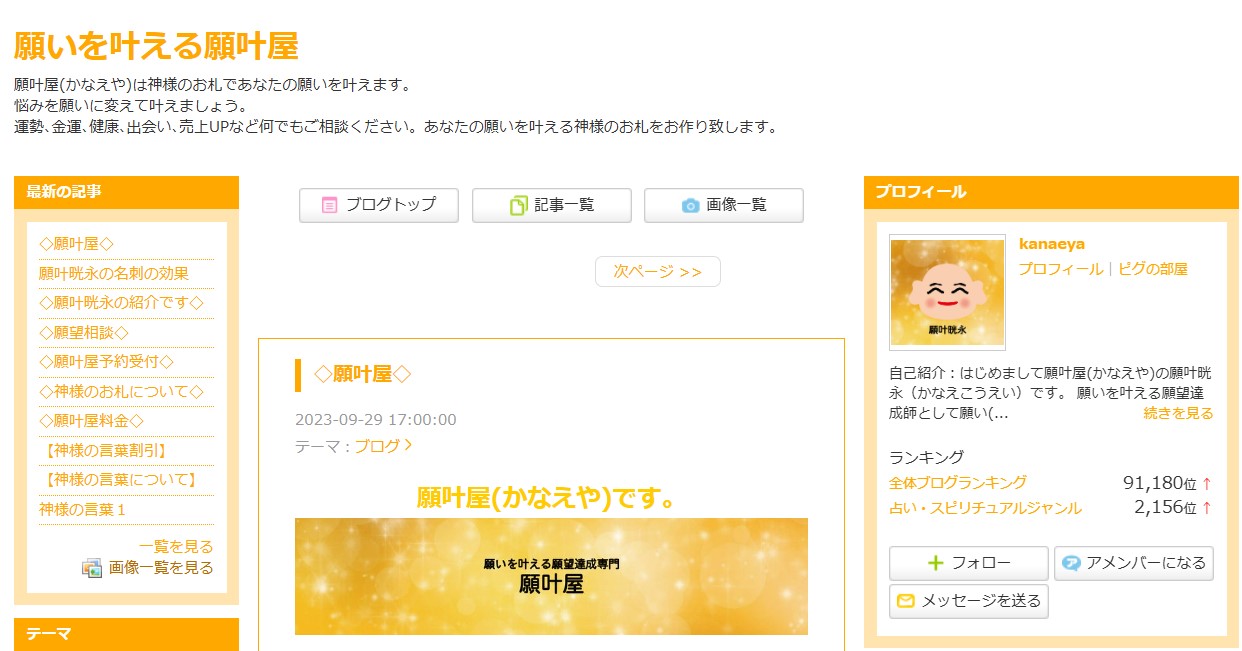Expand self-introduction with 続きを見る

pos(1178,413)
